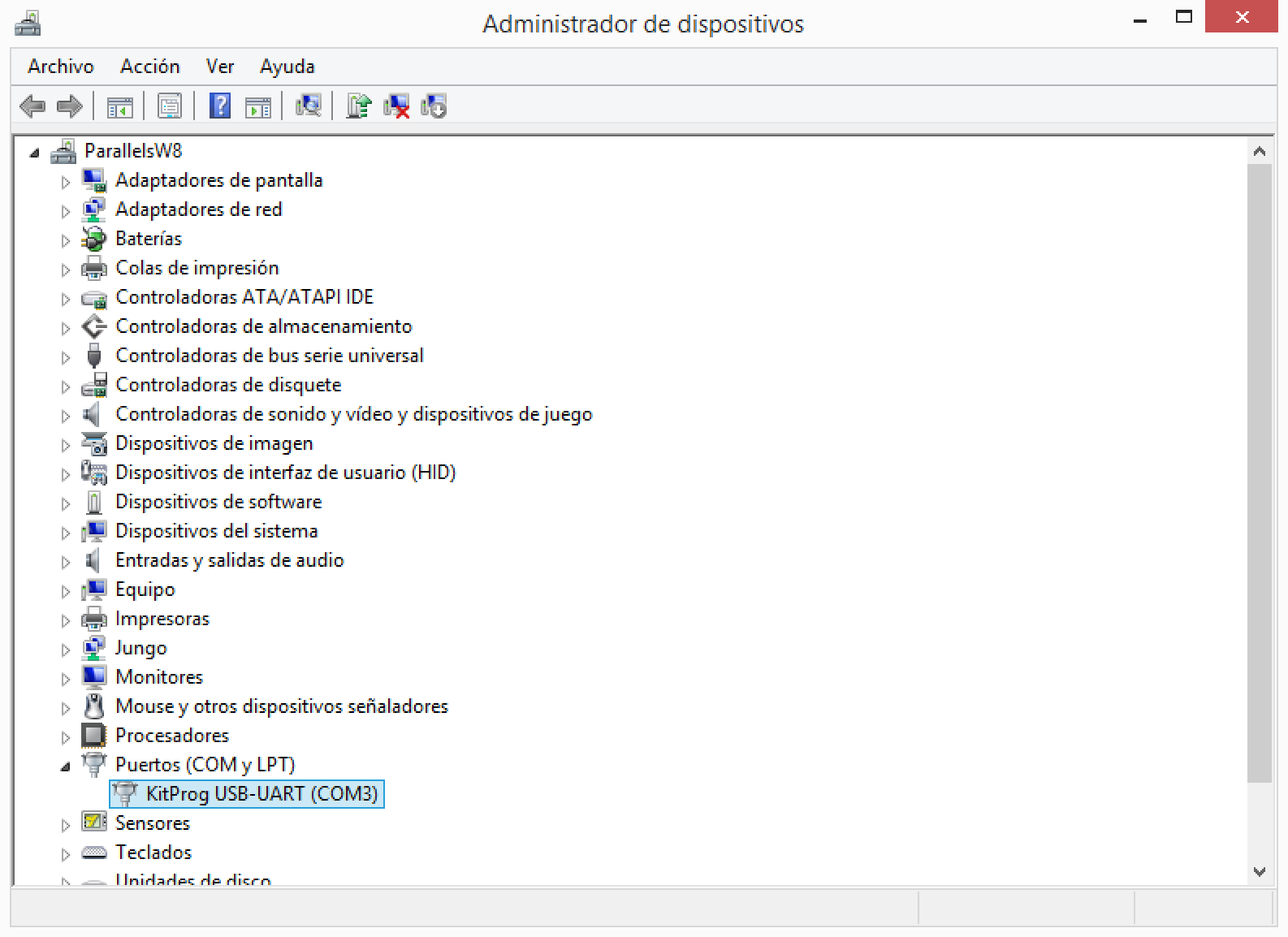Image resolution: width=1288 pixels, height=937 pixels.
Task: Open the Ayuda menu
Action: [287, 67]
